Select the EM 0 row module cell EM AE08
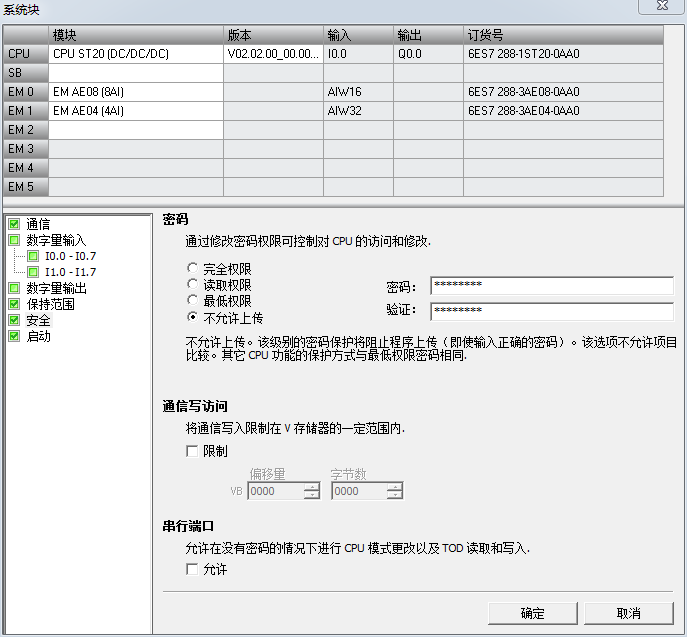The width and height of the screenshot is (687, 637). [x=135, y=92]
